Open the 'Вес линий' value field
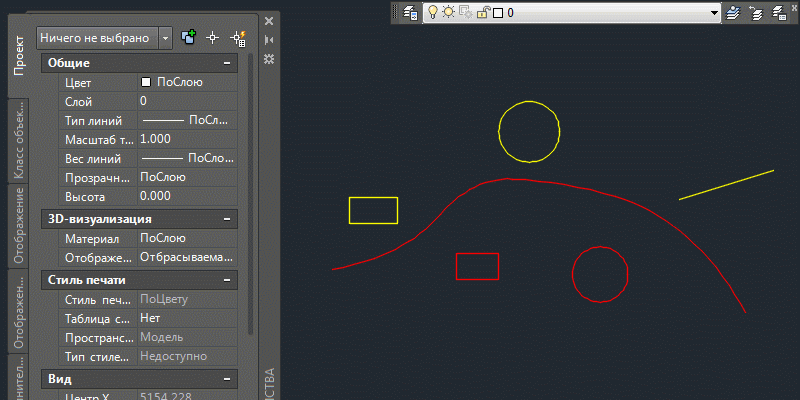The width and height of the screenshot is (800, 400). [187, 158]
